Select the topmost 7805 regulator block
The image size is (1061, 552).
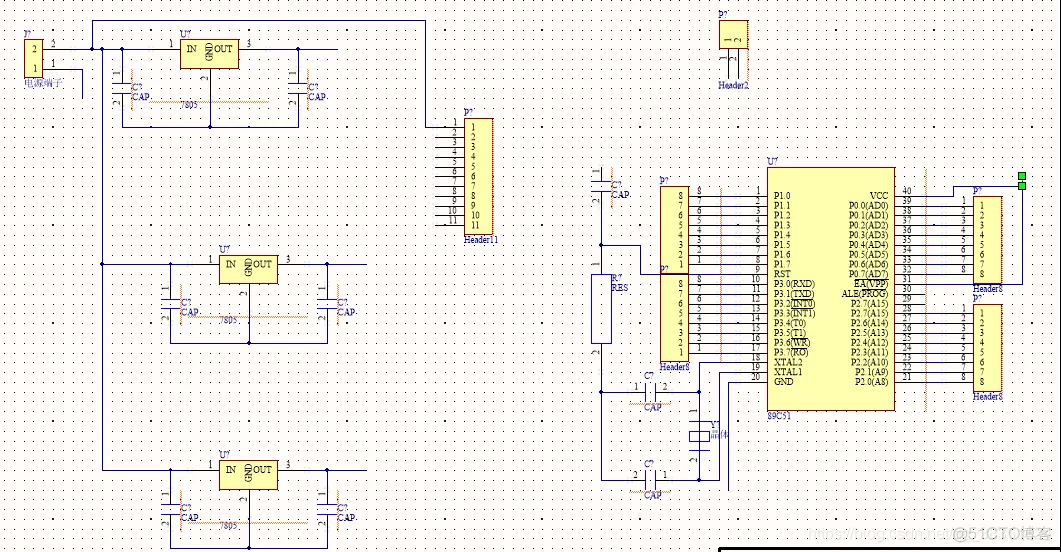coord(209,54)
